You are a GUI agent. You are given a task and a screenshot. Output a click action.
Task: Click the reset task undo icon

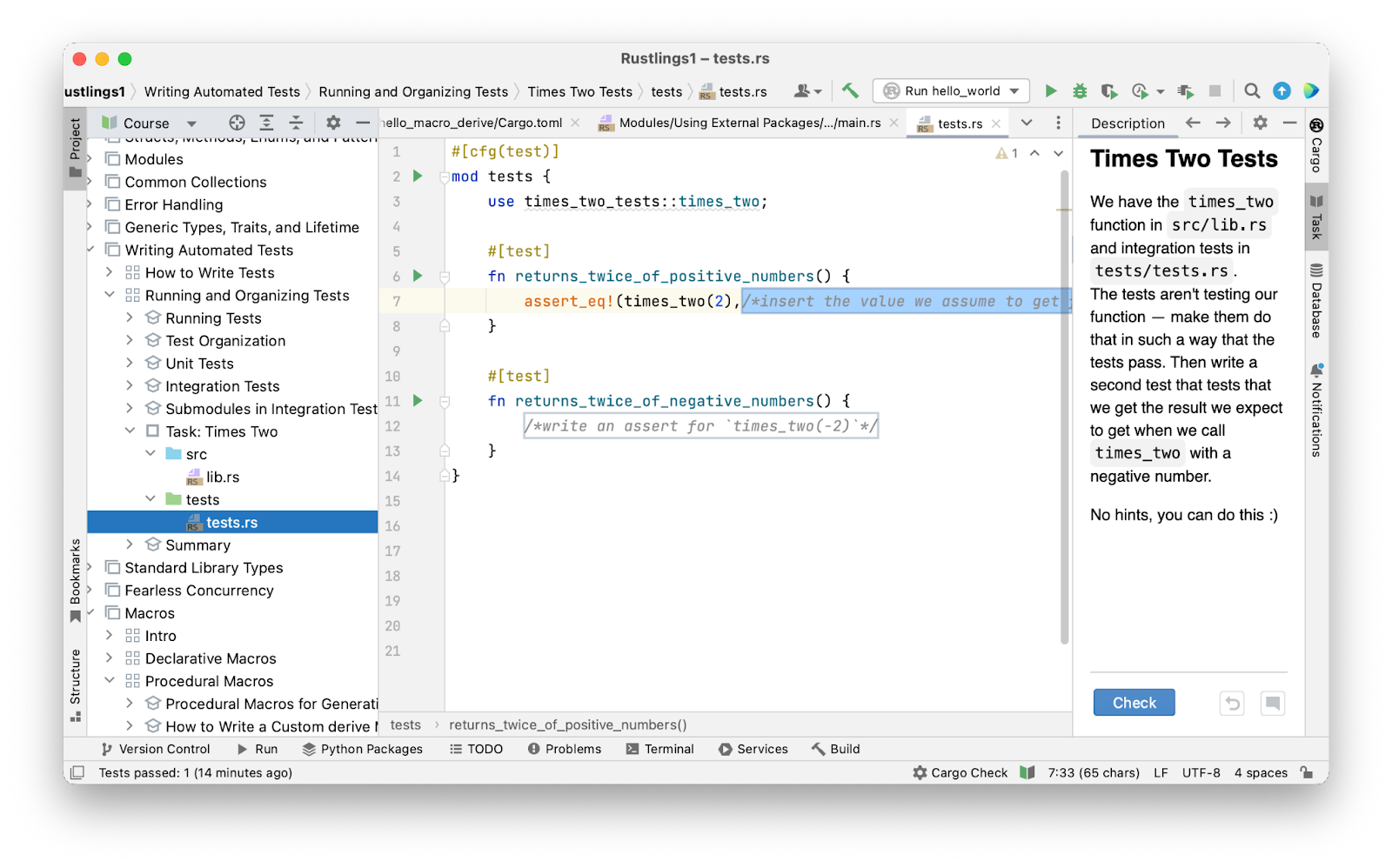[x=1232, y=703]
